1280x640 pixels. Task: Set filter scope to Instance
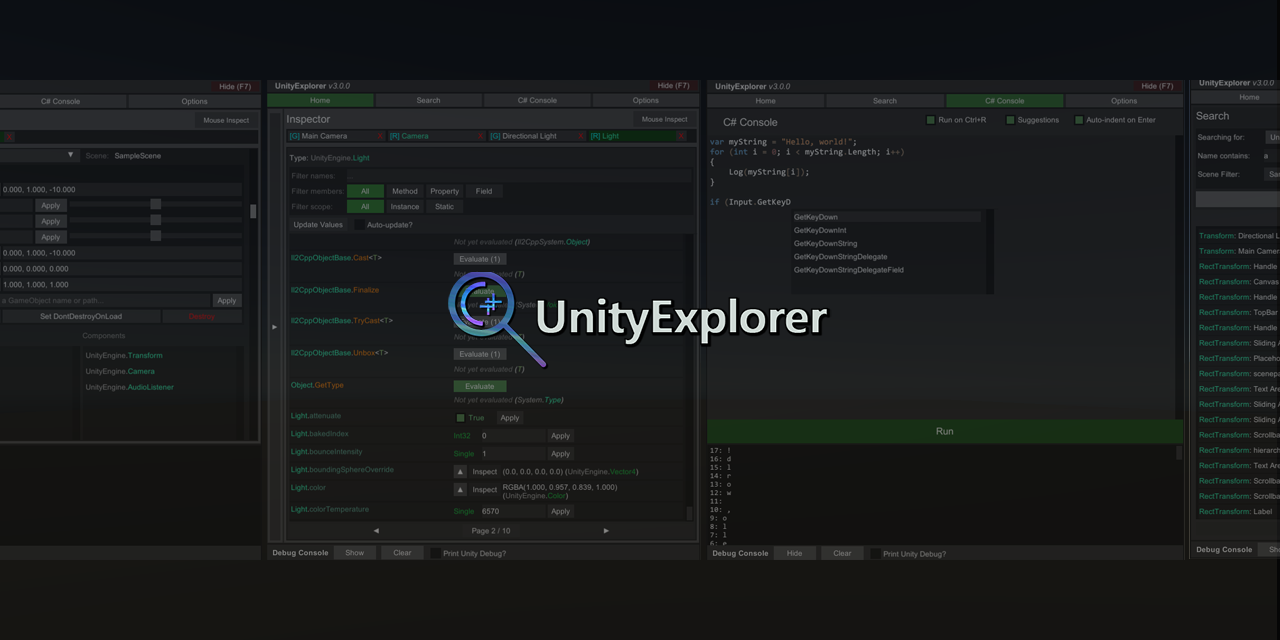[405, 206]
